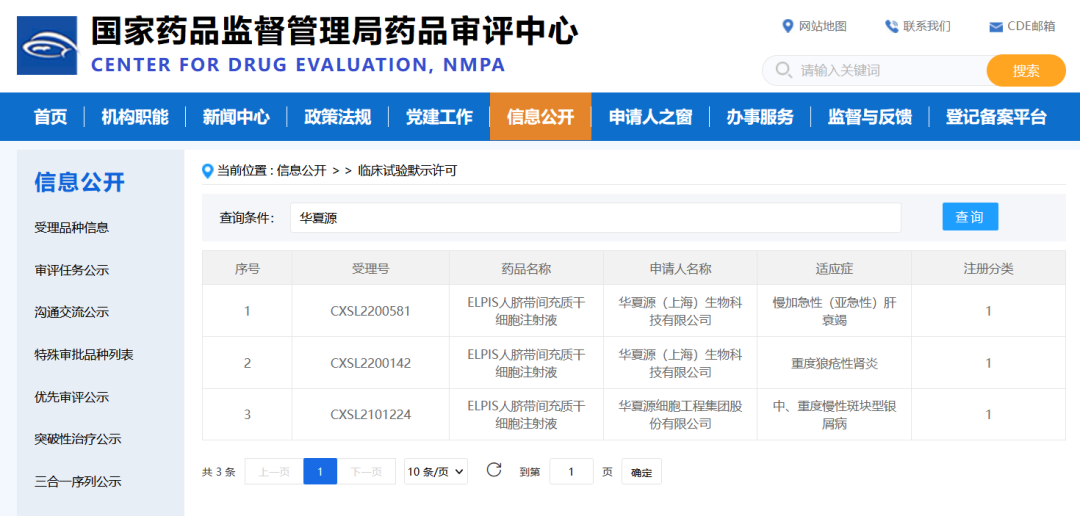Open the 联系我们 link
This screenshot has height=516, width=1080.
click(x=926, y=26)
